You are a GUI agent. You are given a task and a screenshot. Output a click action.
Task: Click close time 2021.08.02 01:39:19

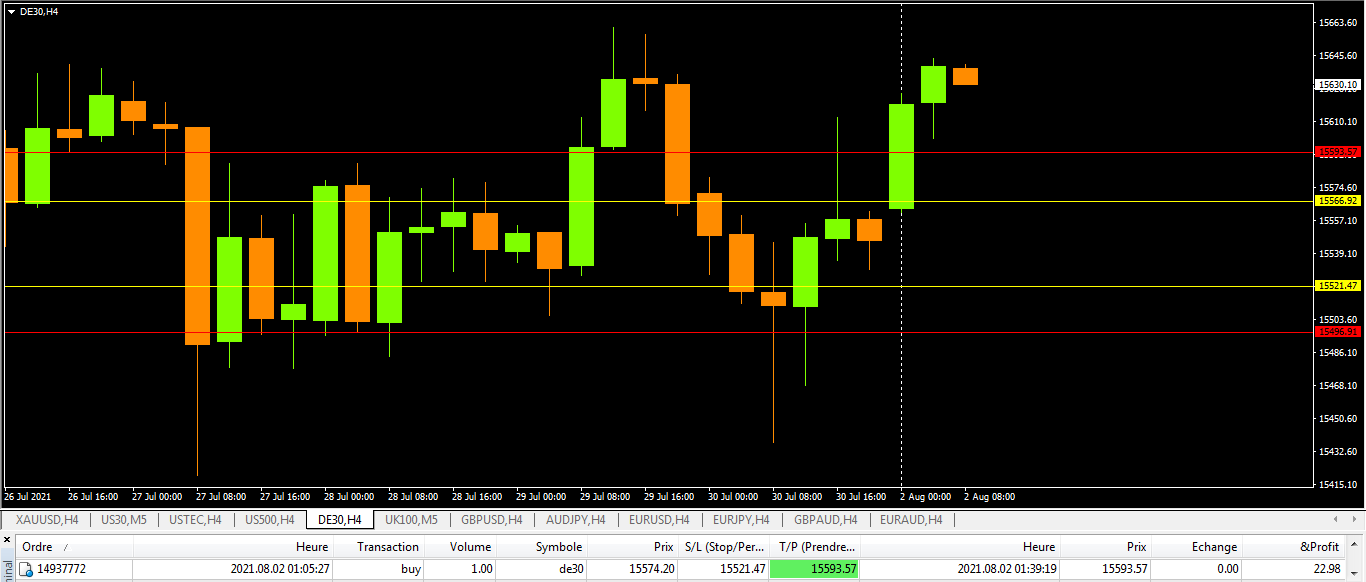tap(1006, 569)
